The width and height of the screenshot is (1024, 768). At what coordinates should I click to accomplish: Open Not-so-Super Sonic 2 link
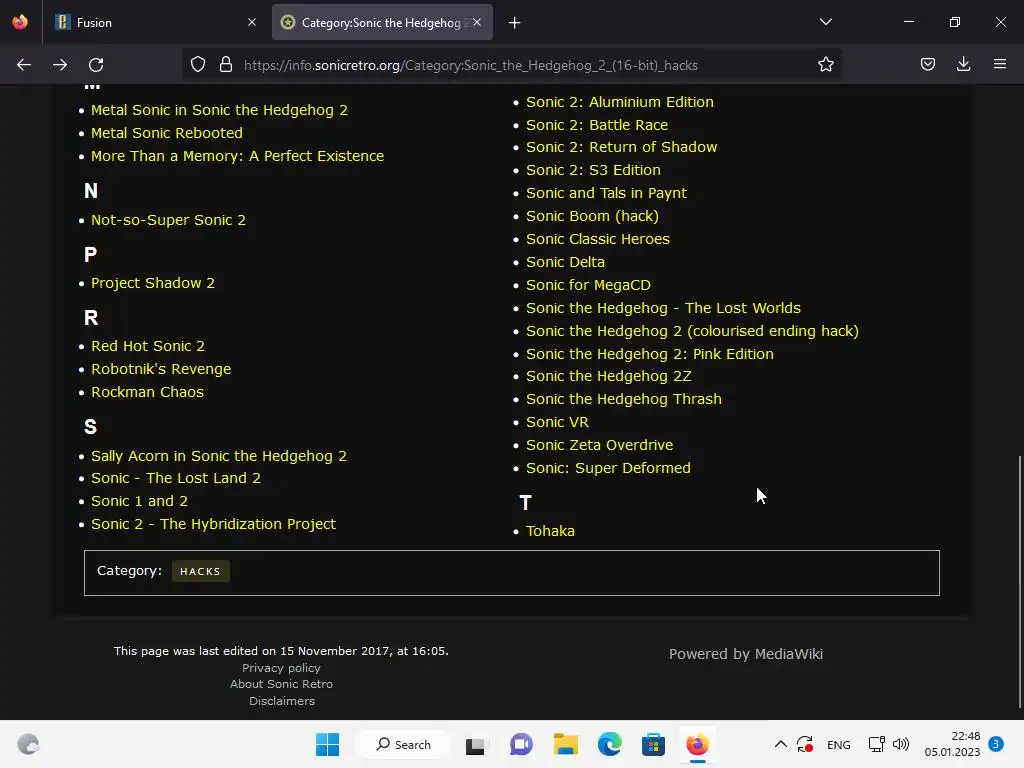168,220
